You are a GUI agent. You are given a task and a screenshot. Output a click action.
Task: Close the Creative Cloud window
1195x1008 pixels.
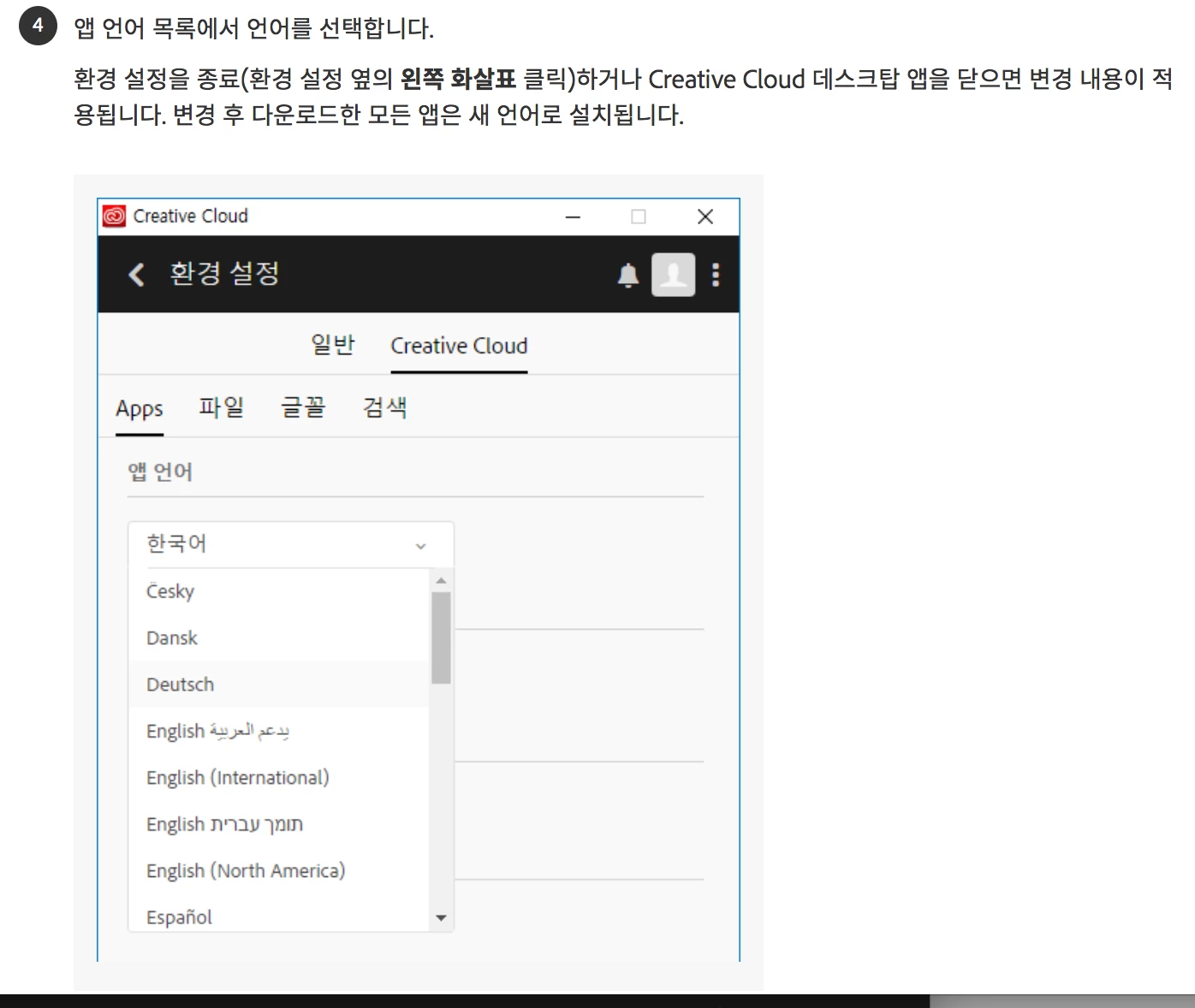tap(705, 216)
